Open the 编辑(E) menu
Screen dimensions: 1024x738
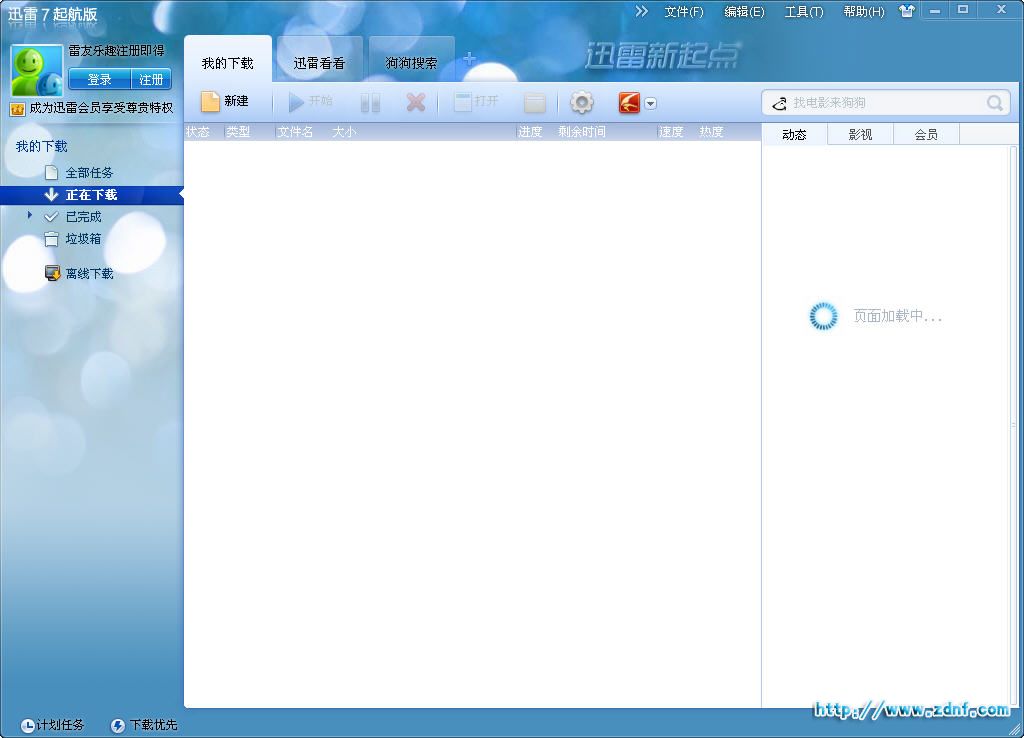[x=744, y=12]
